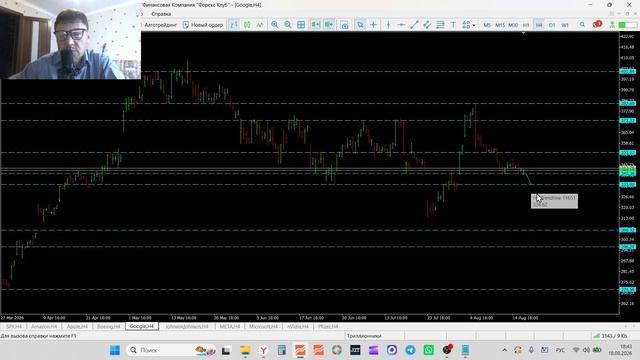Screen dimensions: 640x360
Task: Switch to the Apple,H4 chart tab
Action: click(x=77, y=327)
